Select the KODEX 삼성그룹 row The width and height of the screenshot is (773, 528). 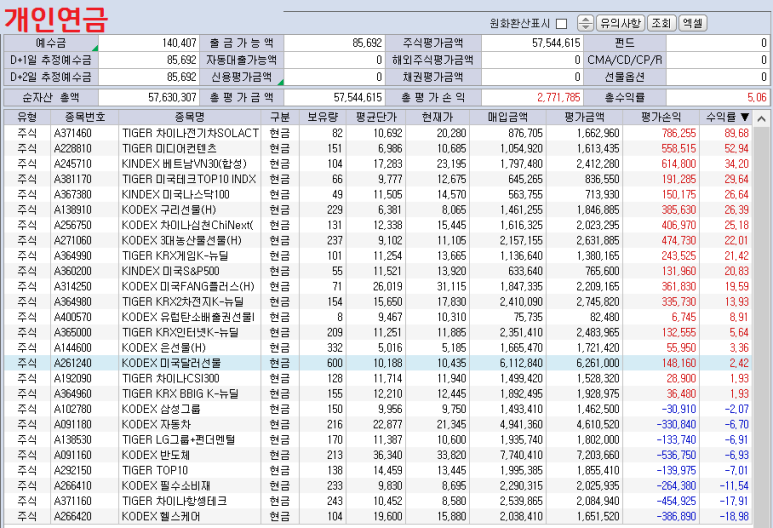[x=379, y=409]
